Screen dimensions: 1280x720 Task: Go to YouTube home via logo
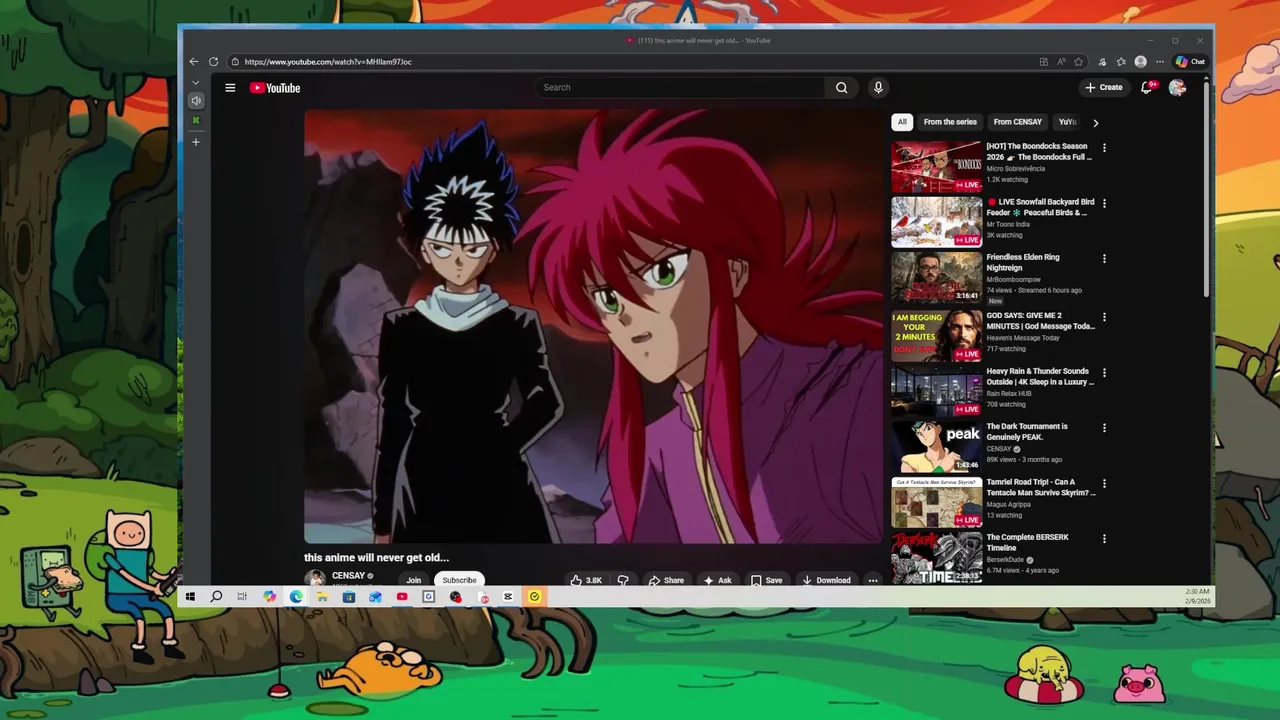[275, 88]
